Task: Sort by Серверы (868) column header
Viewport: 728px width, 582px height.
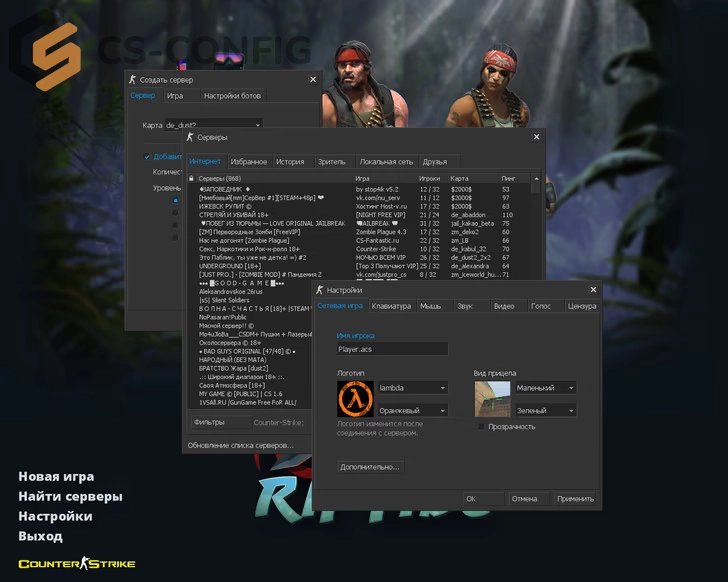Action: (274, 178)
